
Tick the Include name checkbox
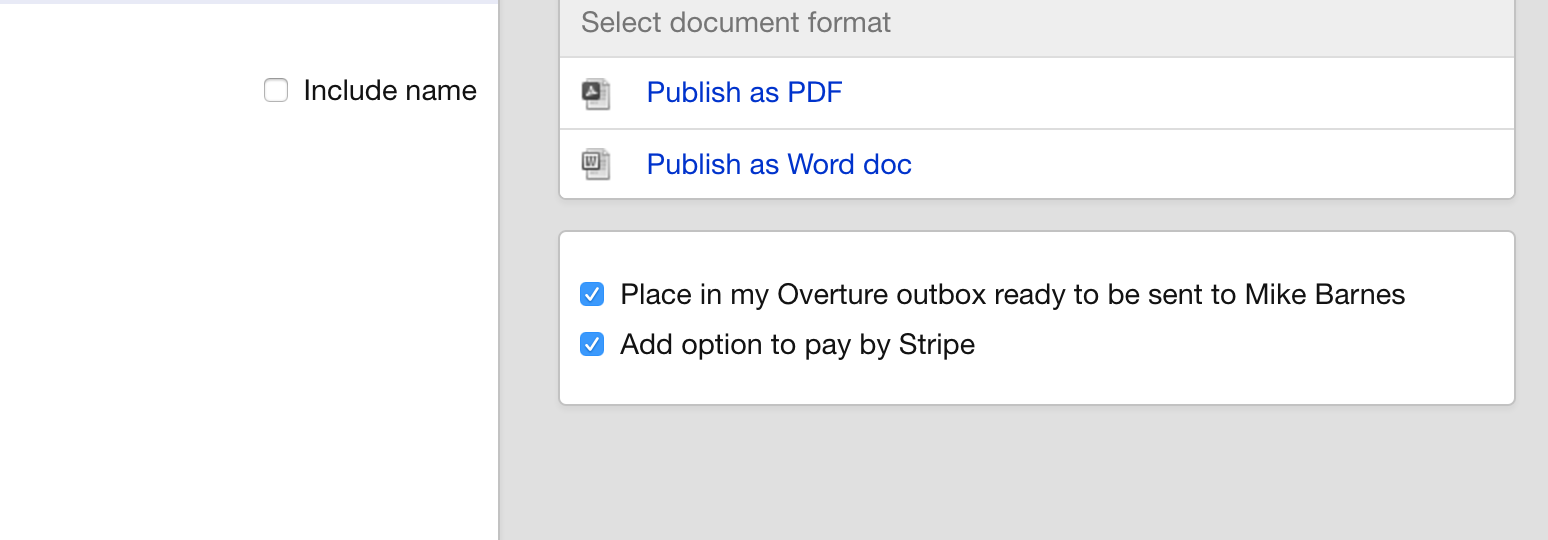tap(276, 90)
